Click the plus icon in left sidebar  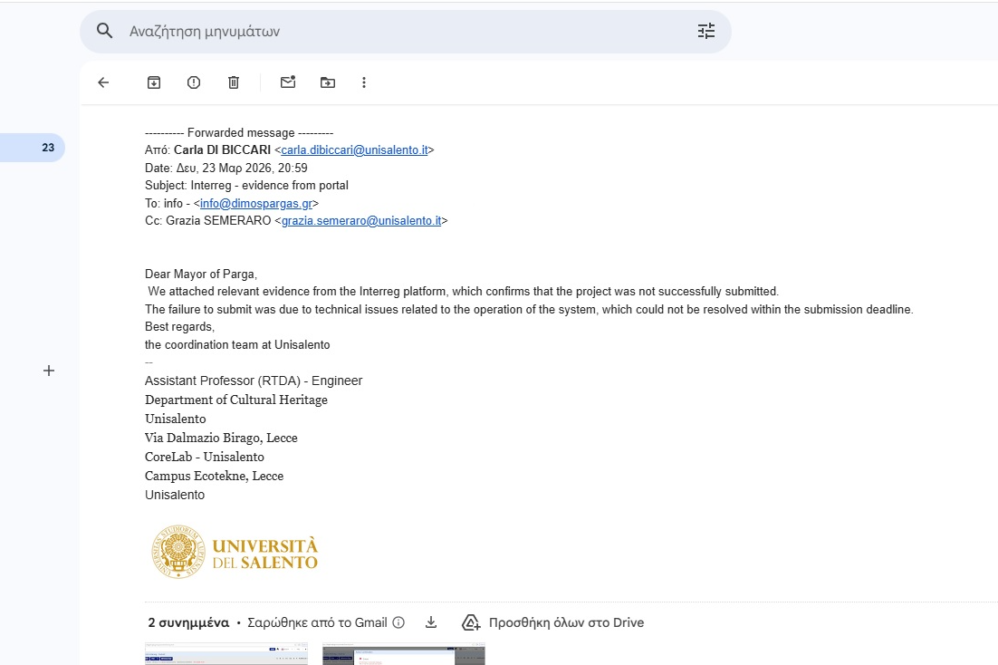click(x=48, y=370)
